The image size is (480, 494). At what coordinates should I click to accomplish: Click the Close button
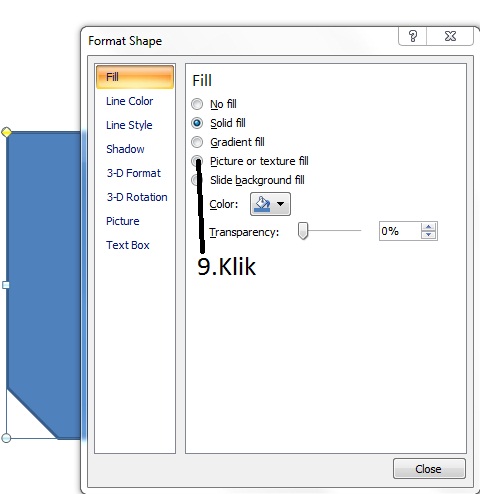pyautogui.click(x=429, y=469)
